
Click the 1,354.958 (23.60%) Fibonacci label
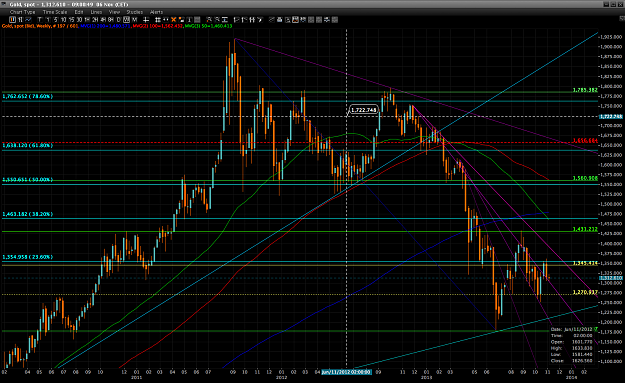pyautogui.click(x=28, y=257)
